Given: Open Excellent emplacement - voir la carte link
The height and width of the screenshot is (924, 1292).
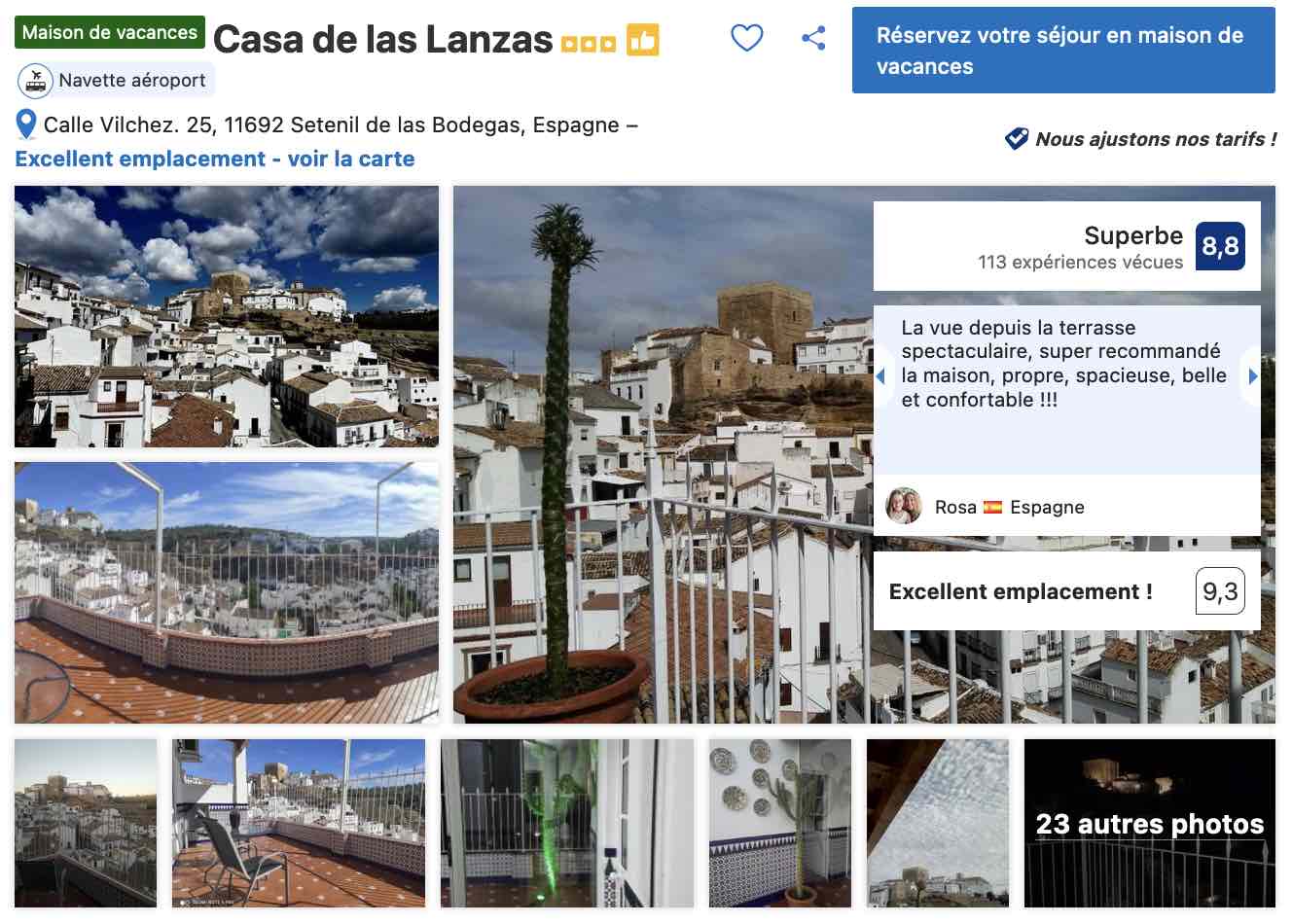Looking at the screenshot, I should pyautogui.click(x=215, y=159).
